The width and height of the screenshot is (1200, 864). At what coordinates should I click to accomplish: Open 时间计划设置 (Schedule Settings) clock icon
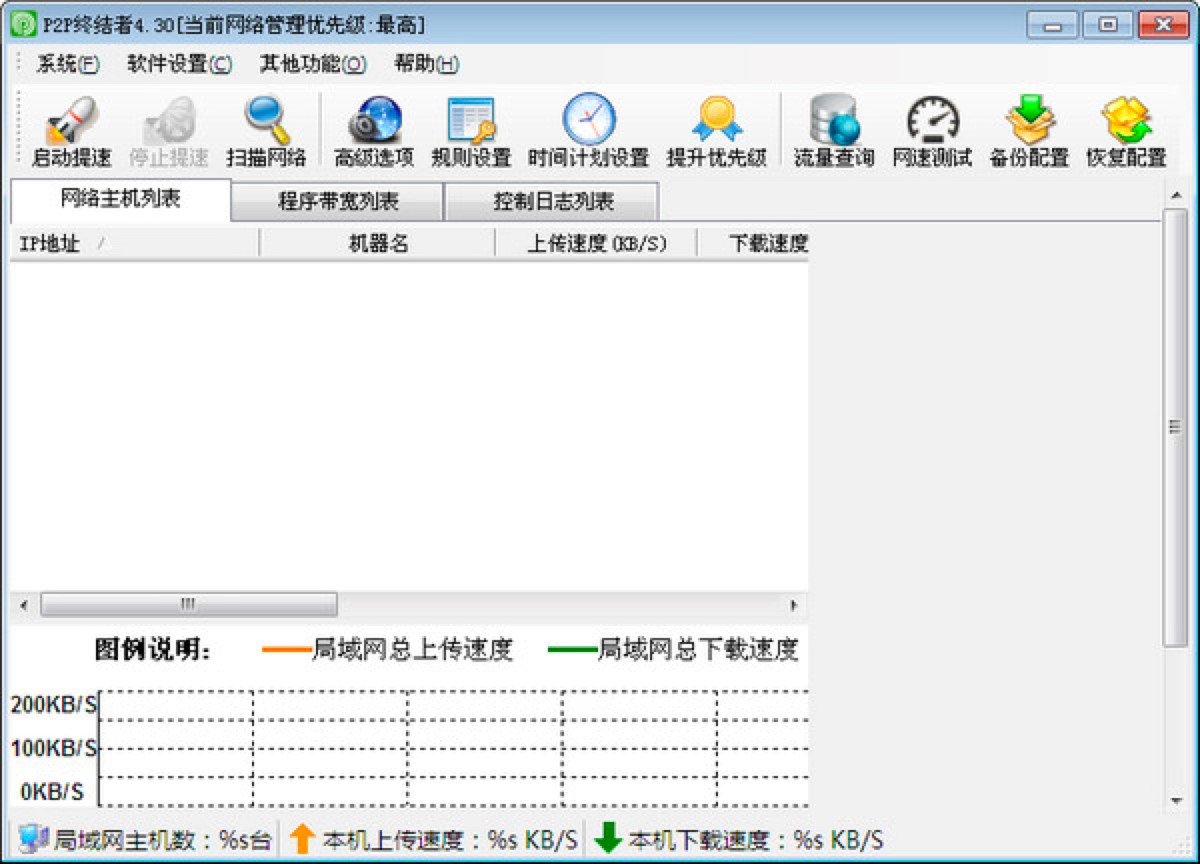588,128
